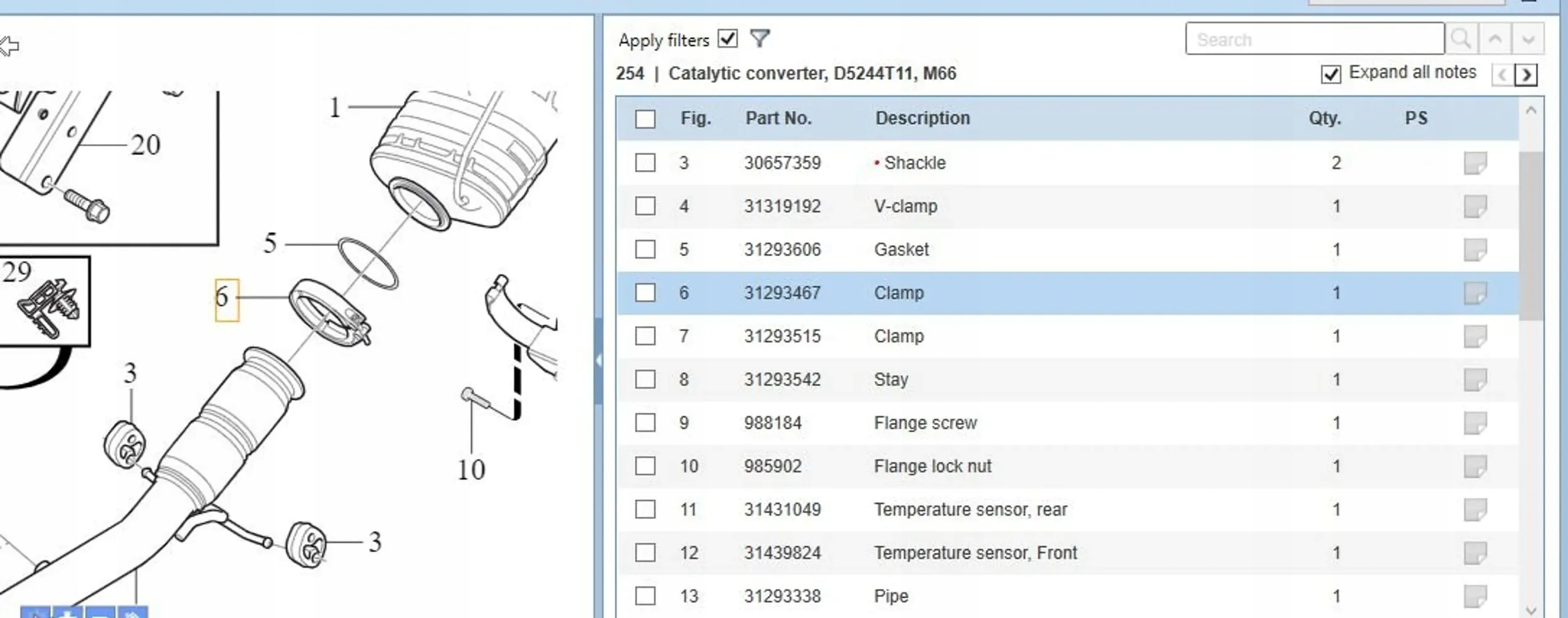
Task: Open note icon for Clamp 31293515 row
Action: (x=1475, y=336)
